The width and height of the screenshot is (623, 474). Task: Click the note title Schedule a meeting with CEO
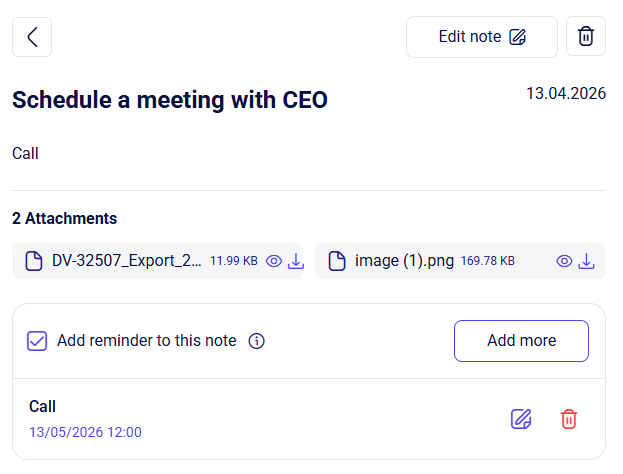pyautogui.click(x=170, y=100)
